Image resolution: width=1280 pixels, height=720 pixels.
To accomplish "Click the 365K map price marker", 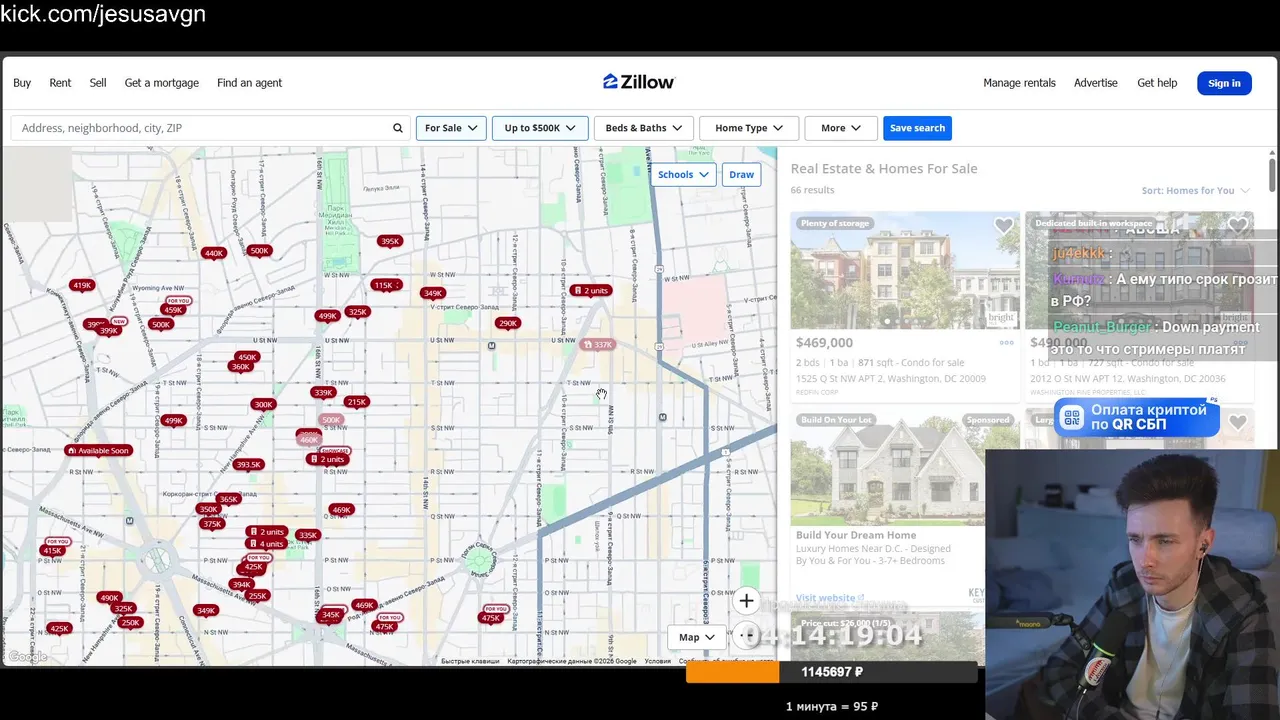I will pos(229,499).
